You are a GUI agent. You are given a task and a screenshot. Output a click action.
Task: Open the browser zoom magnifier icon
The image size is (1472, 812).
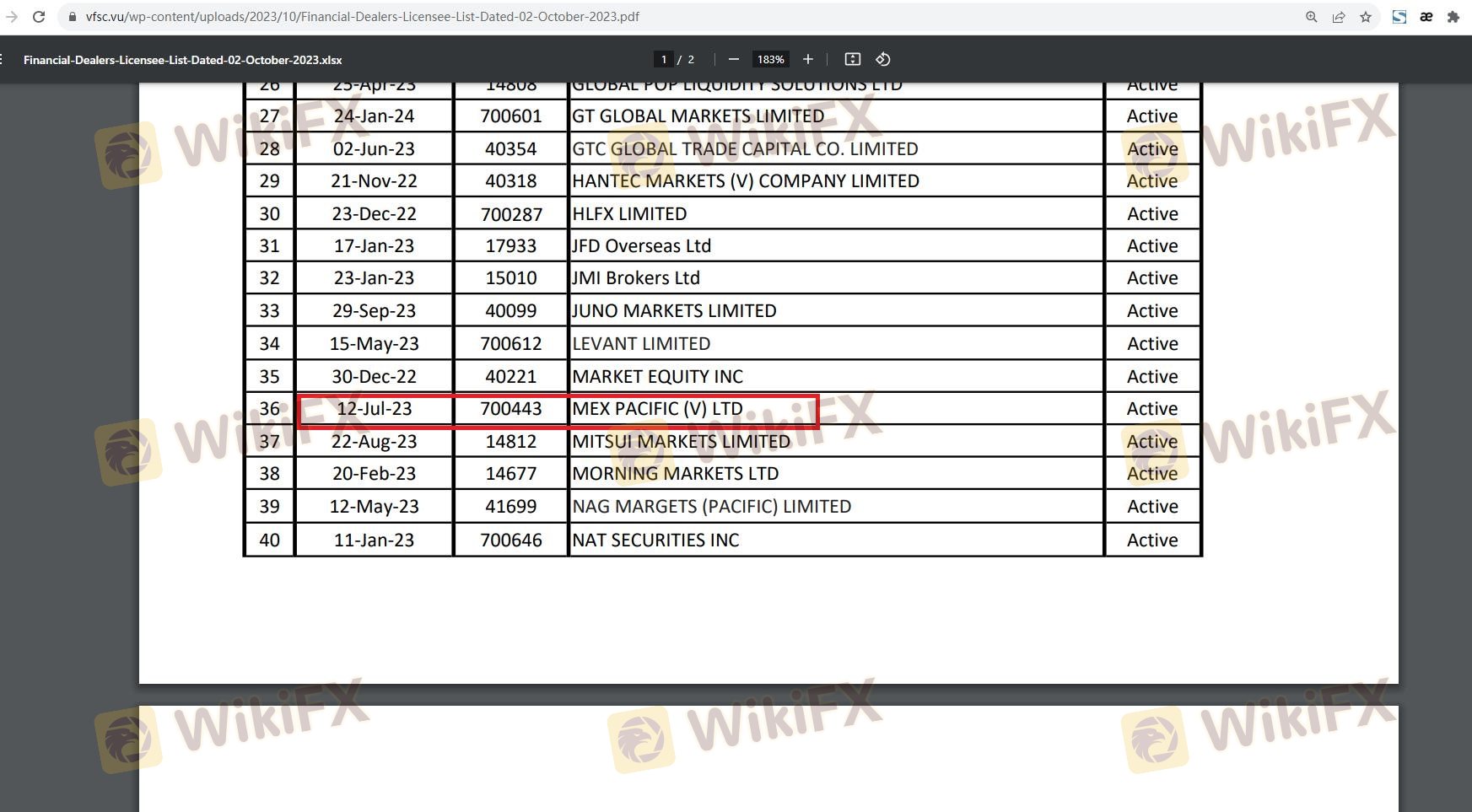1311,17
